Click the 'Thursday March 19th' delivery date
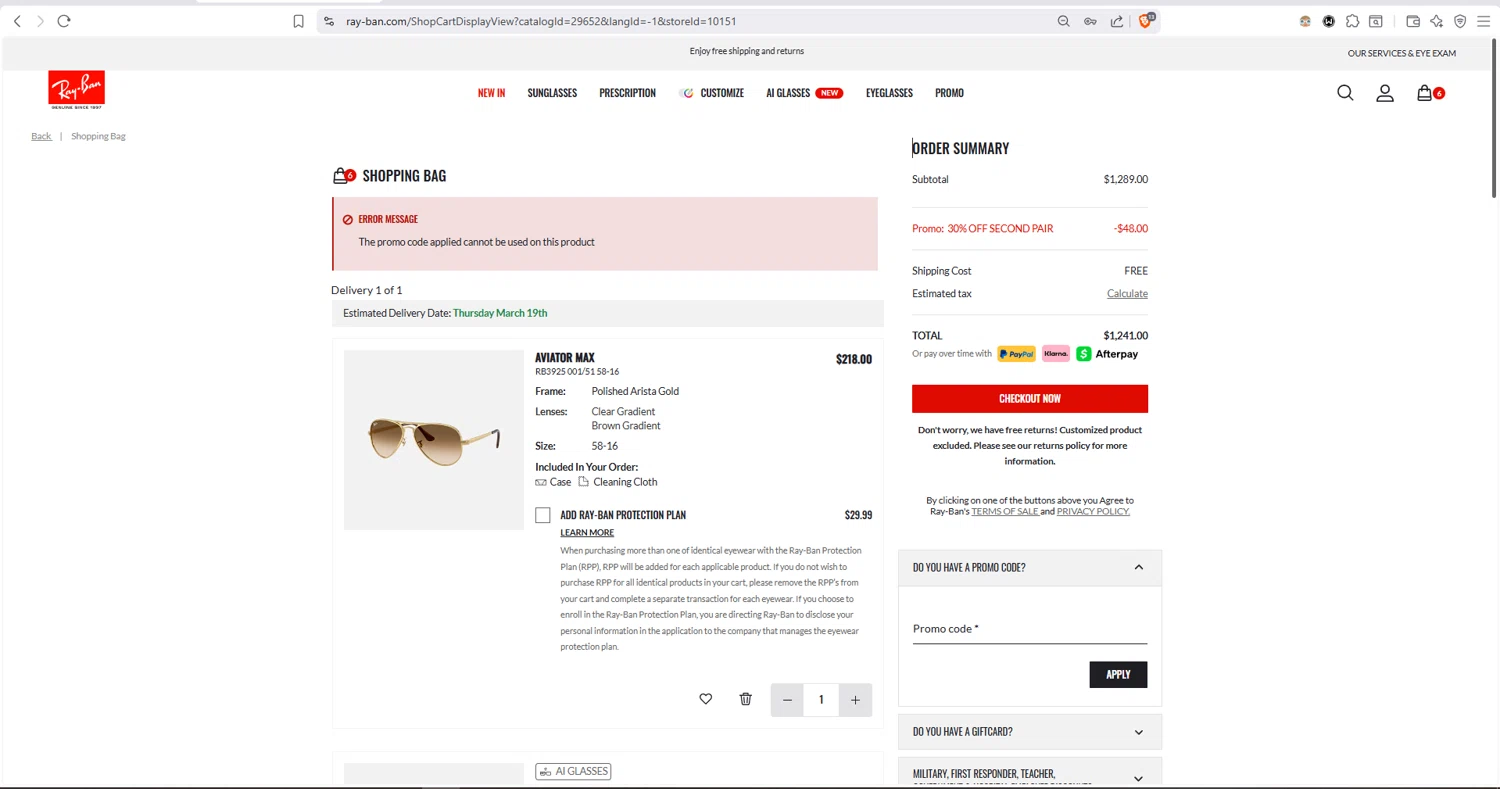 coord(500,313)
